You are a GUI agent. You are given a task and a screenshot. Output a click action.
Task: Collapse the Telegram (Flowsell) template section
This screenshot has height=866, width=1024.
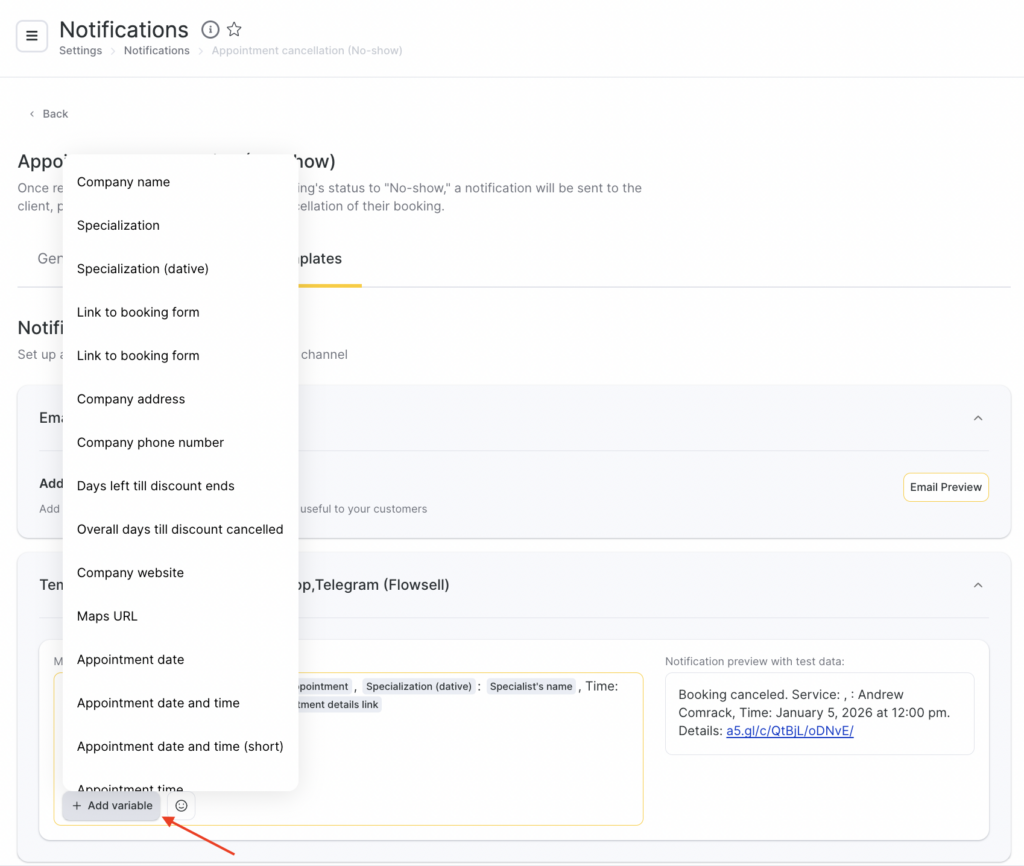point(978,585)
